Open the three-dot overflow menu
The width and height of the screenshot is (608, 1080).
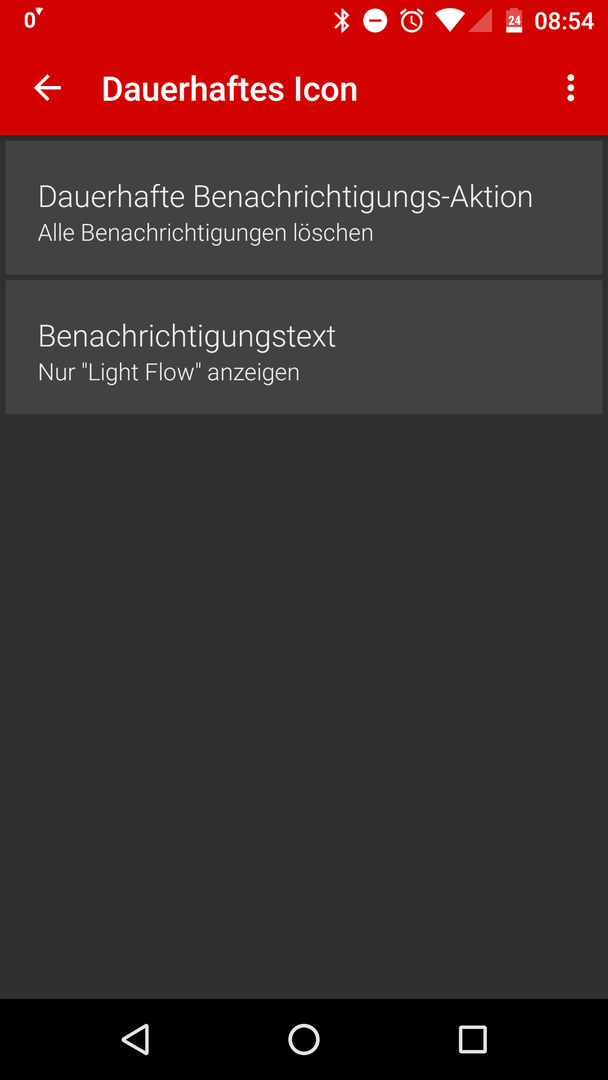[570, 88]
